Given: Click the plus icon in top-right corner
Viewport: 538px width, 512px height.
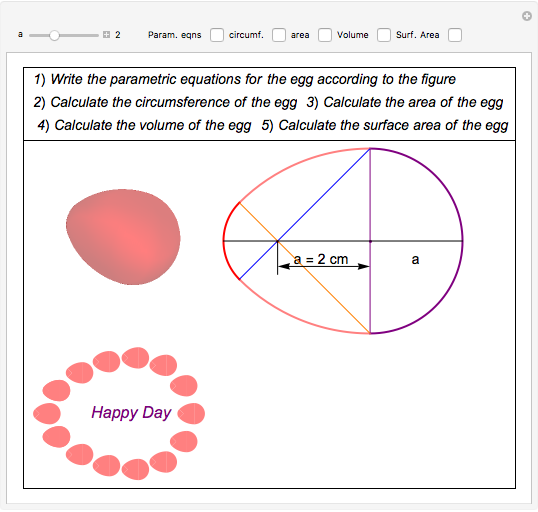Looking at the screenshot, I should pos(526,16).
